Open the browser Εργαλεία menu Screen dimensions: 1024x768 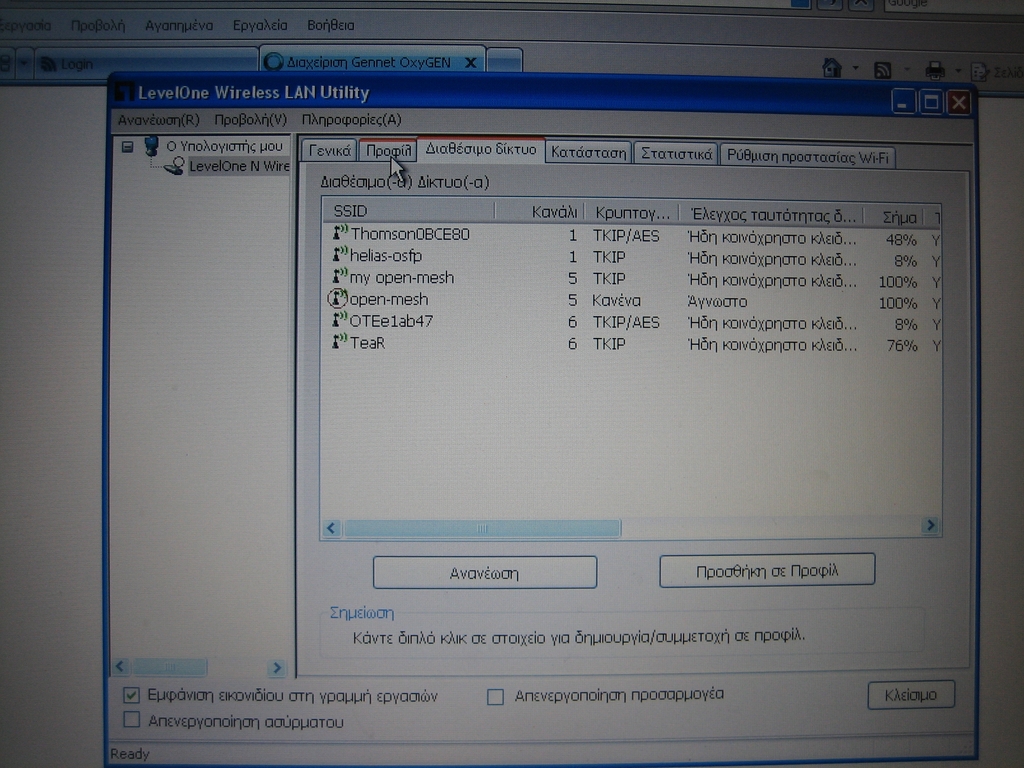(x=260, y=25)
